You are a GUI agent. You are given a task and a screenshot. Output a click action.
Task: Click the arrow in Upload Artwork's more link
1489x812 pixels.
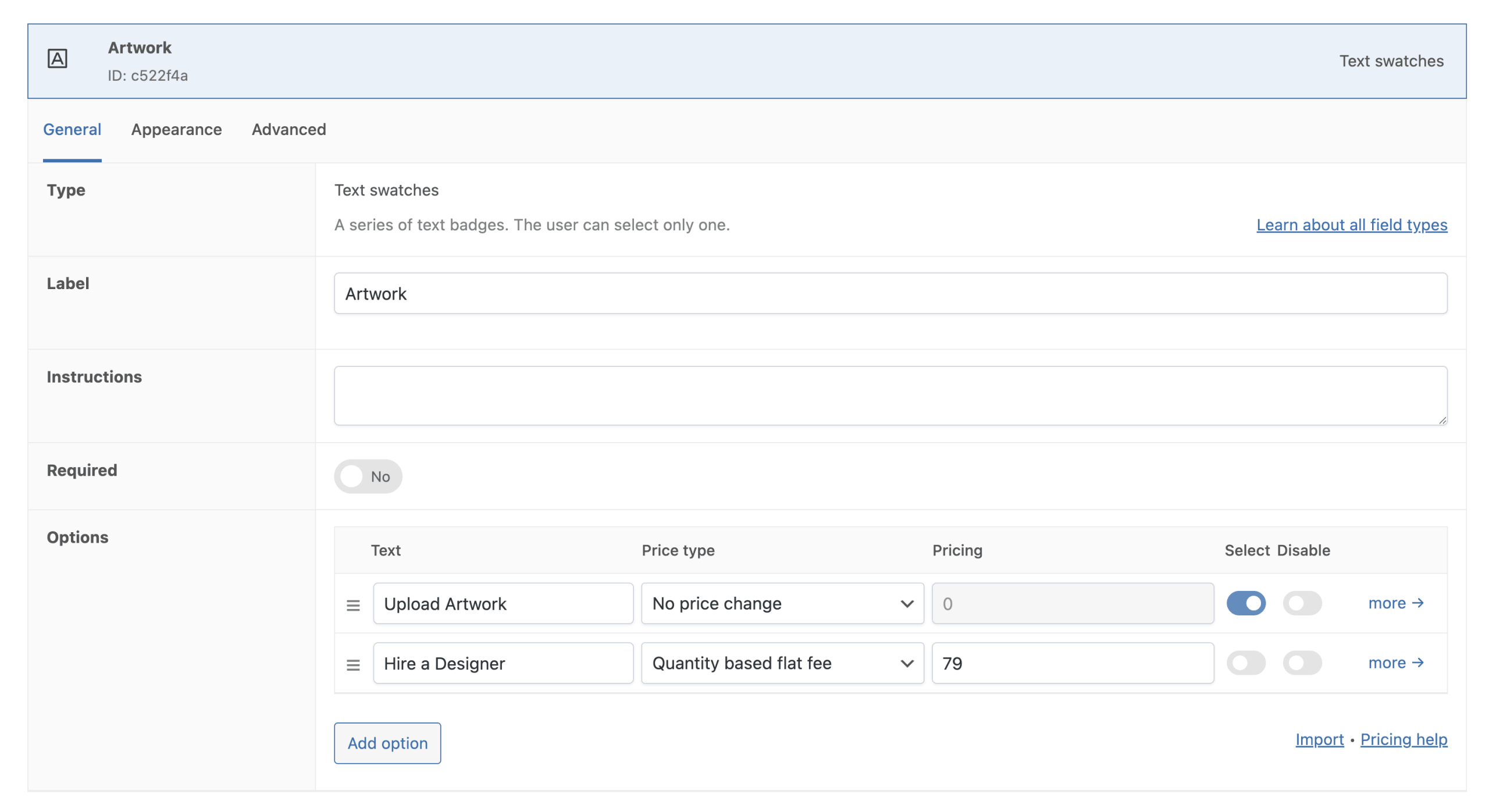tap(1417, 603)
